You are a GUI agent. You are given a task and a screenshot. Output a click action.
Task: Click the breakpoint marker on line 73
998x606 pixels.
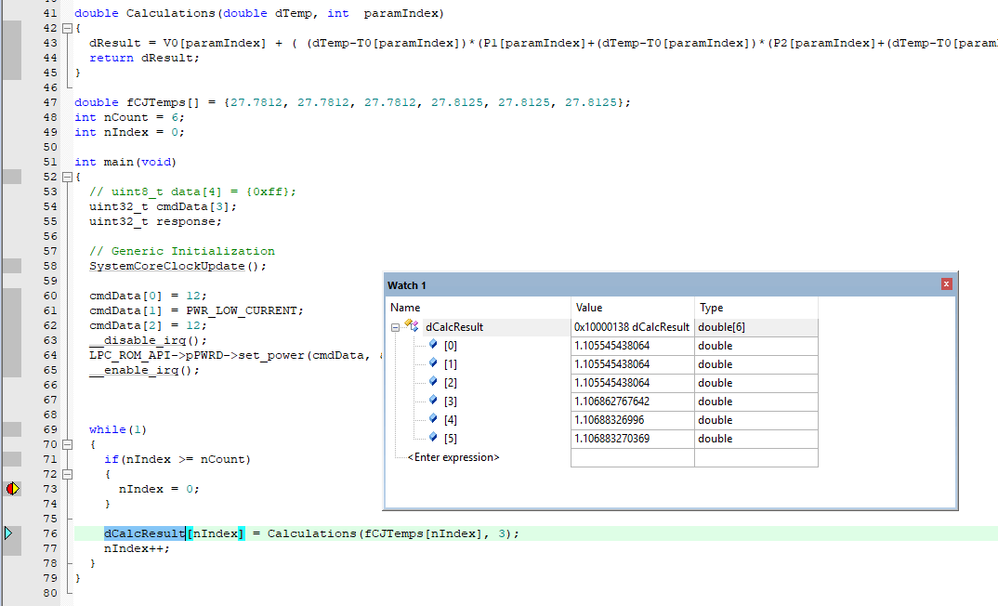[x=13, y=489]
